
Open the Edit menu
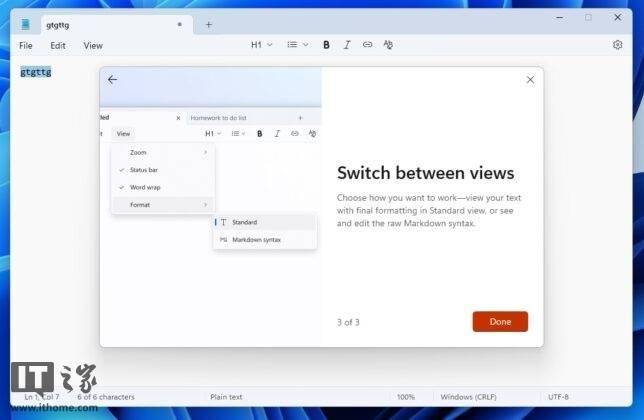(x=58, y=45)
